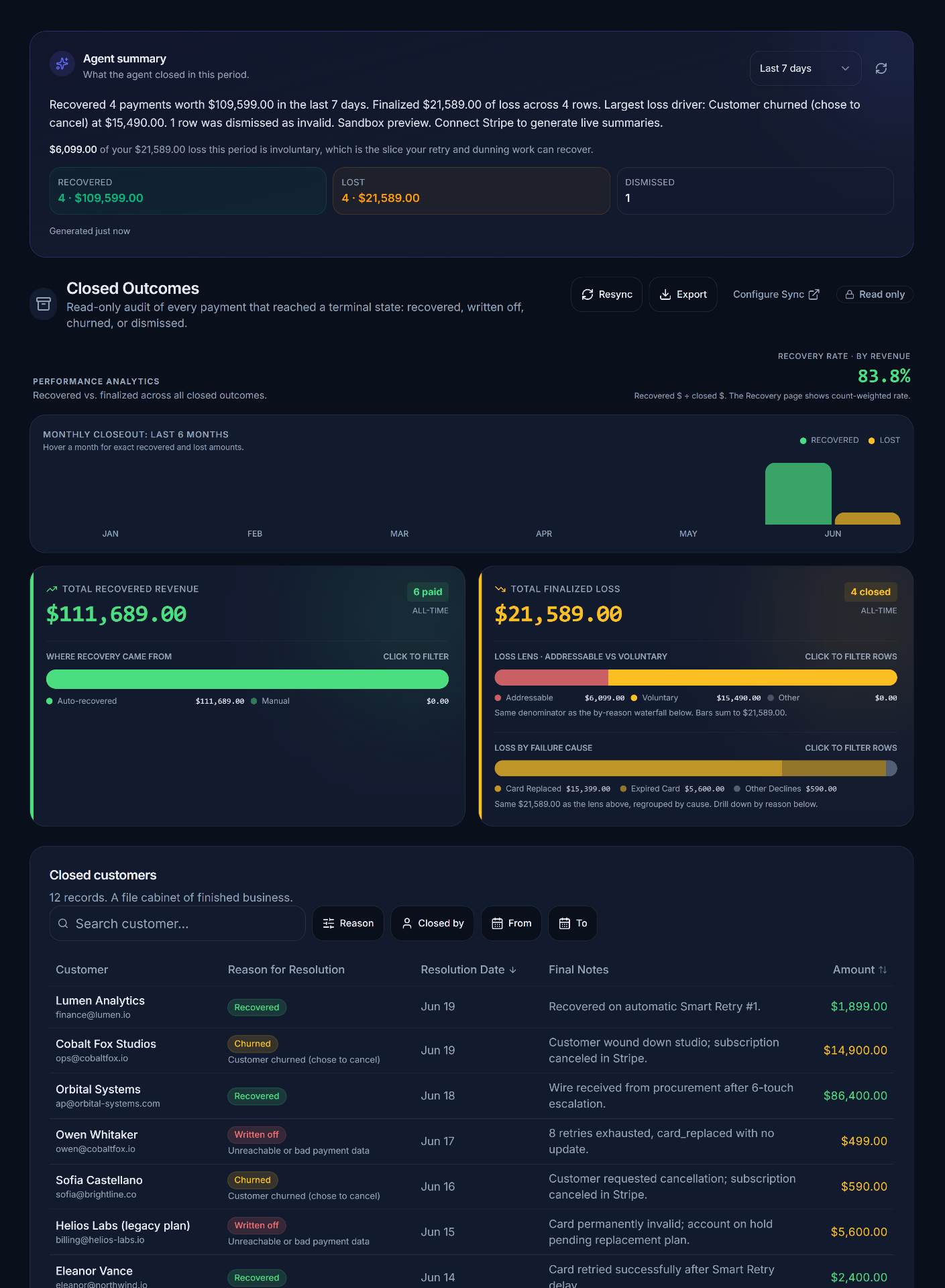The image size is (945, 1288).
Task: Filter rows by Card Replaced bar segment
Action: 638,768
